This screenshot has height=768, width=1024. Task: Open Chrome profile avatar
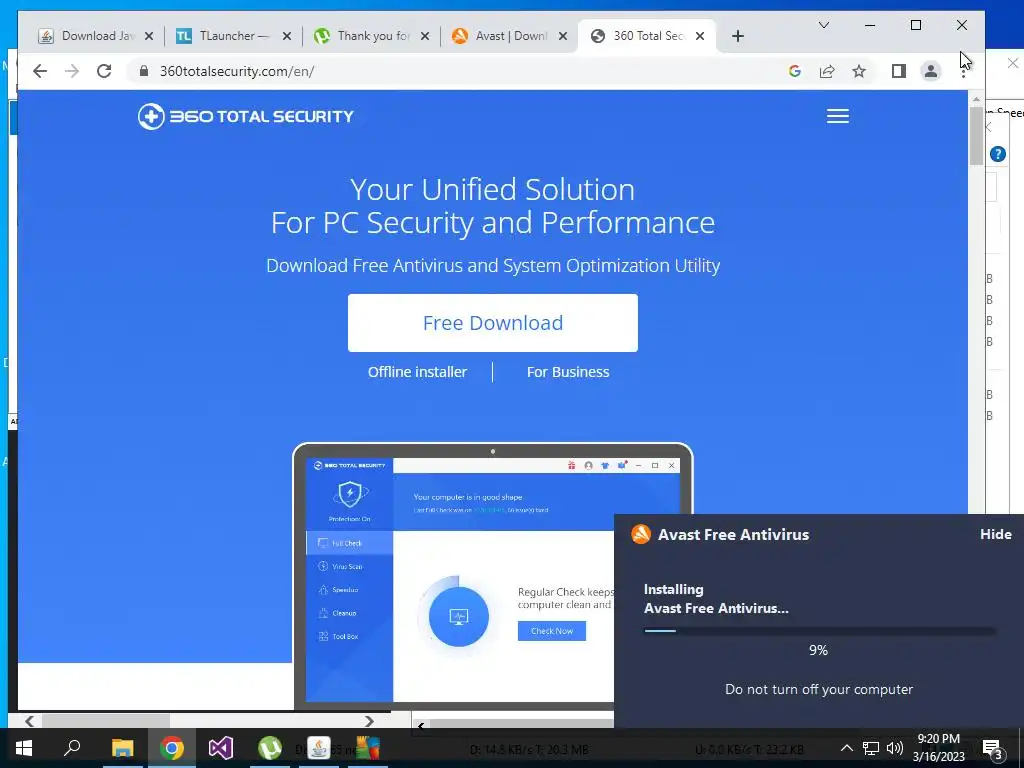931,71
